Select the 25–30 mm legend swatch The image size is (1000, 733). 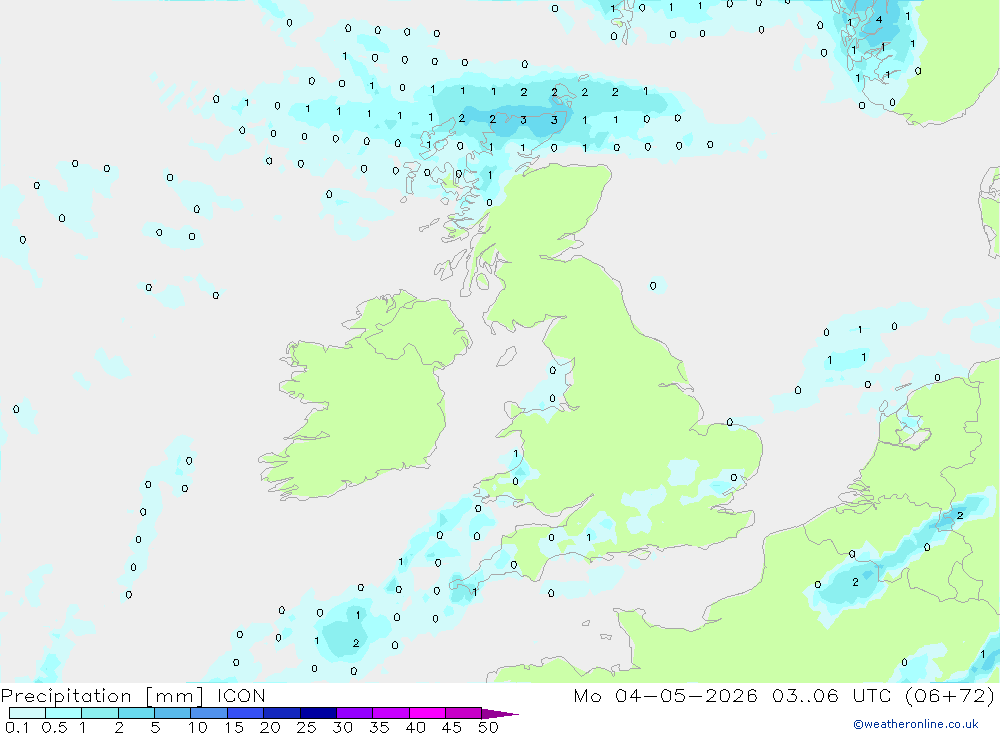click(318, 713)
